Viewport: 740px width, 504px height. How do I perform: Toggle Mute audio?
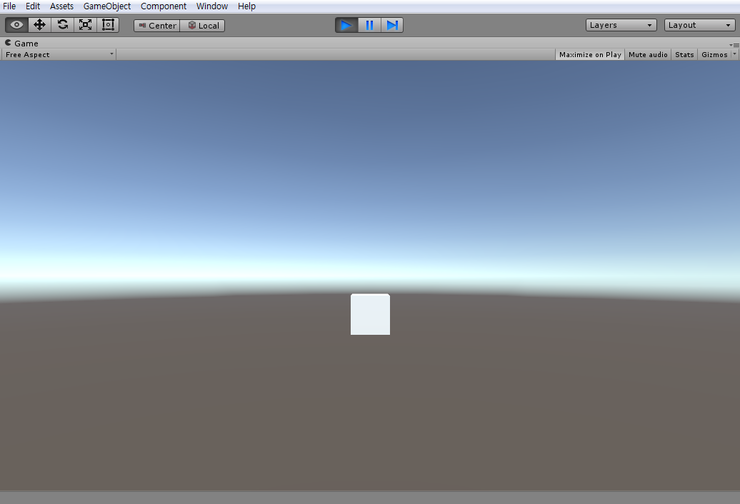[648, 55]
